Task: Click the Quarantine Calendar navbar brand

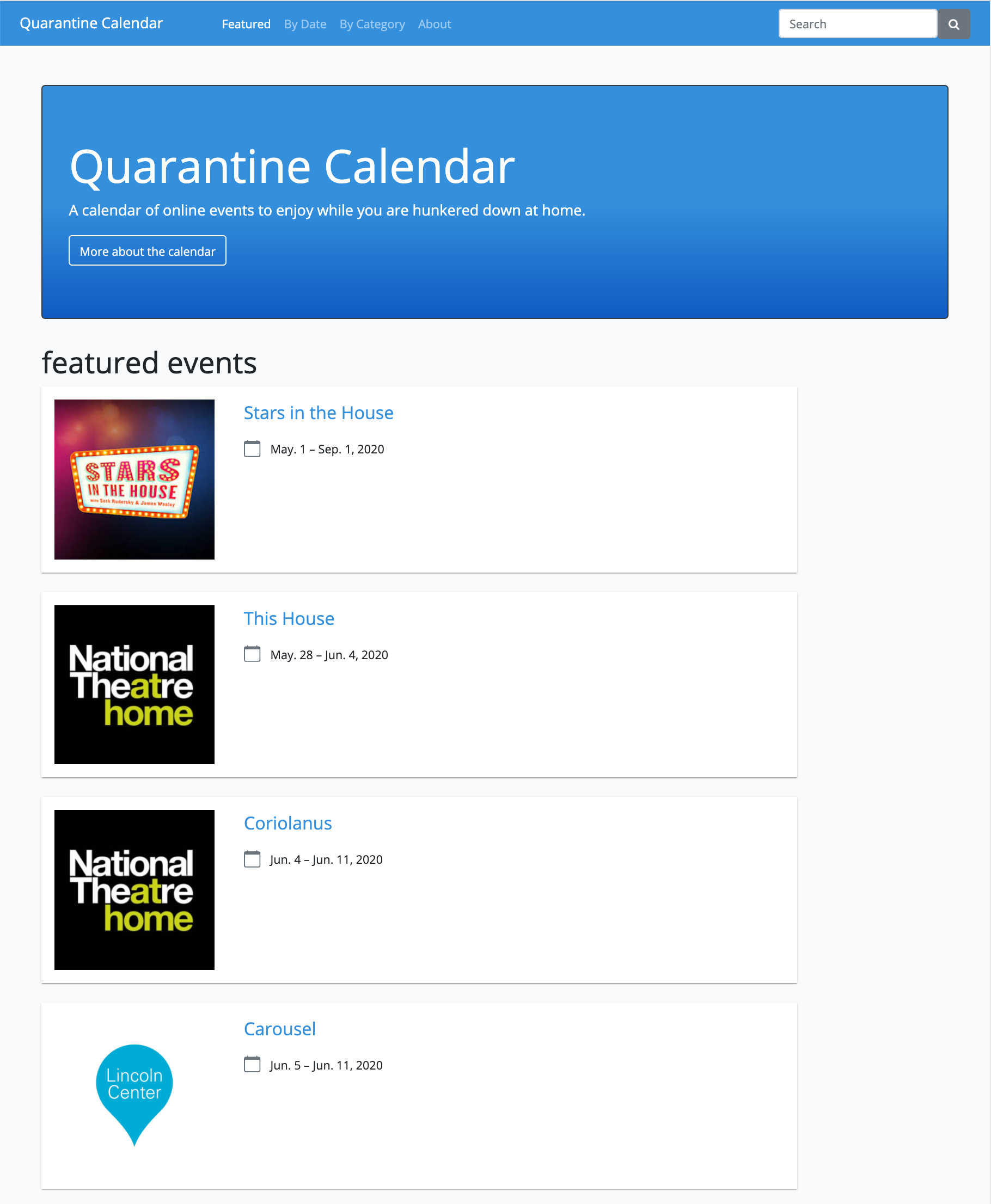Action: tap(91, 23)
